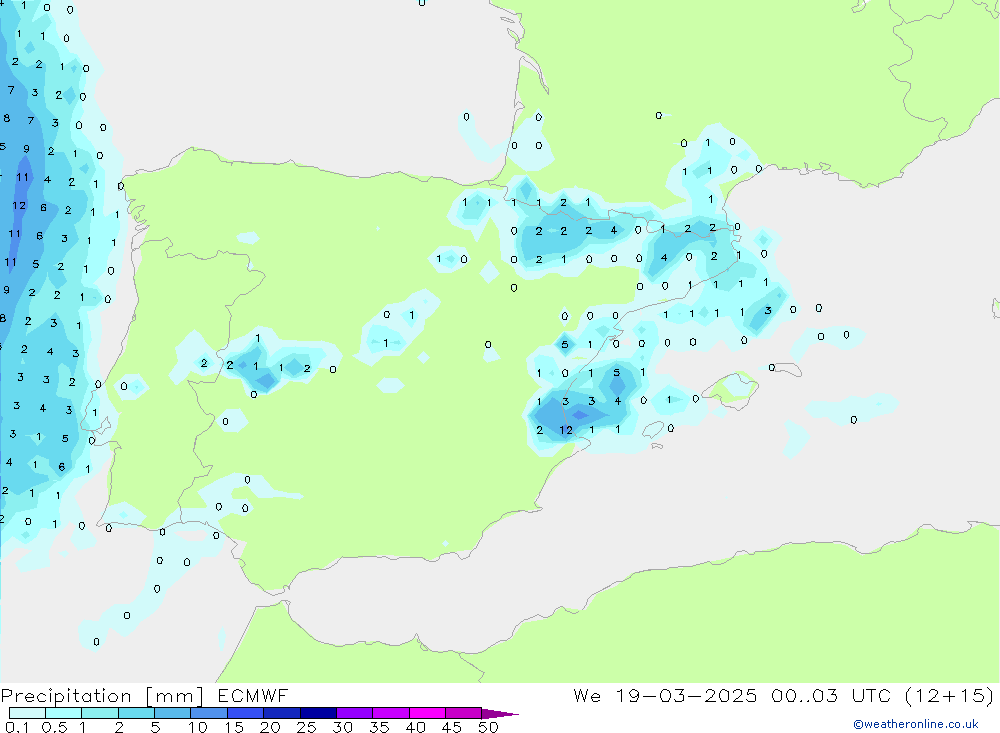Click the '35' legend scale label
The image size is (1000, 733).
[x=379, y=727]
